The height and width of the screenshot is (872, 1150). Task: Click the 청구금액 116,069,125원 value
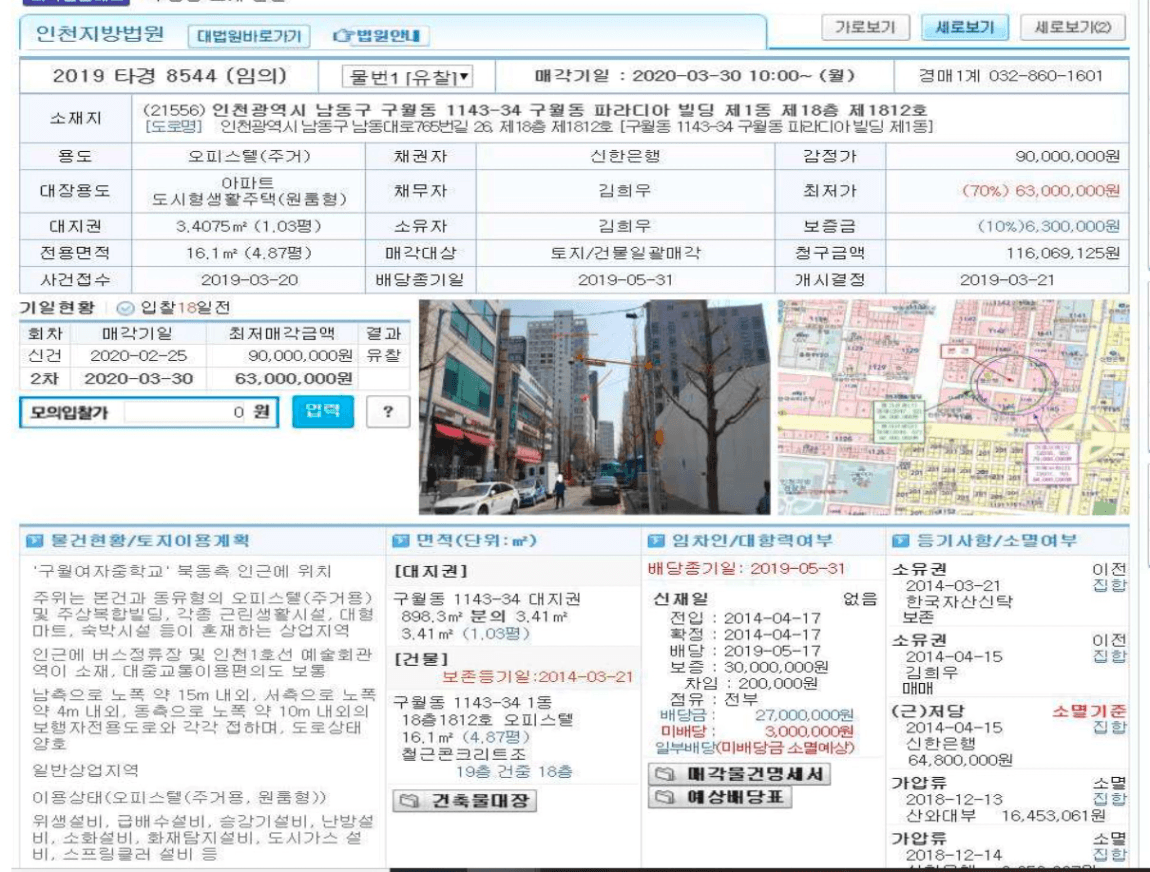[x=1063, y=253]
